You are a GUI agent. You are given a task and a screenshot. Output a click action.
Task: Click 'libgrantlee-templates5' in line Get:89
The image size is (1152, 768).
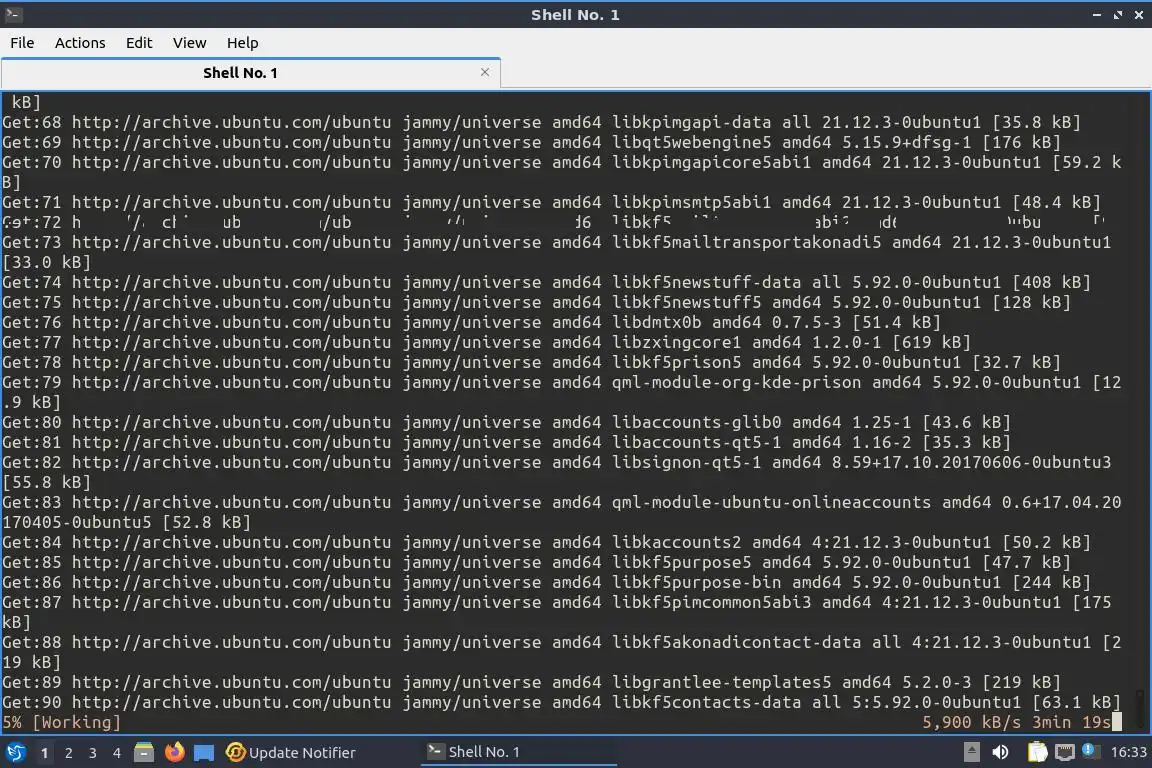(x=721, y=682)
